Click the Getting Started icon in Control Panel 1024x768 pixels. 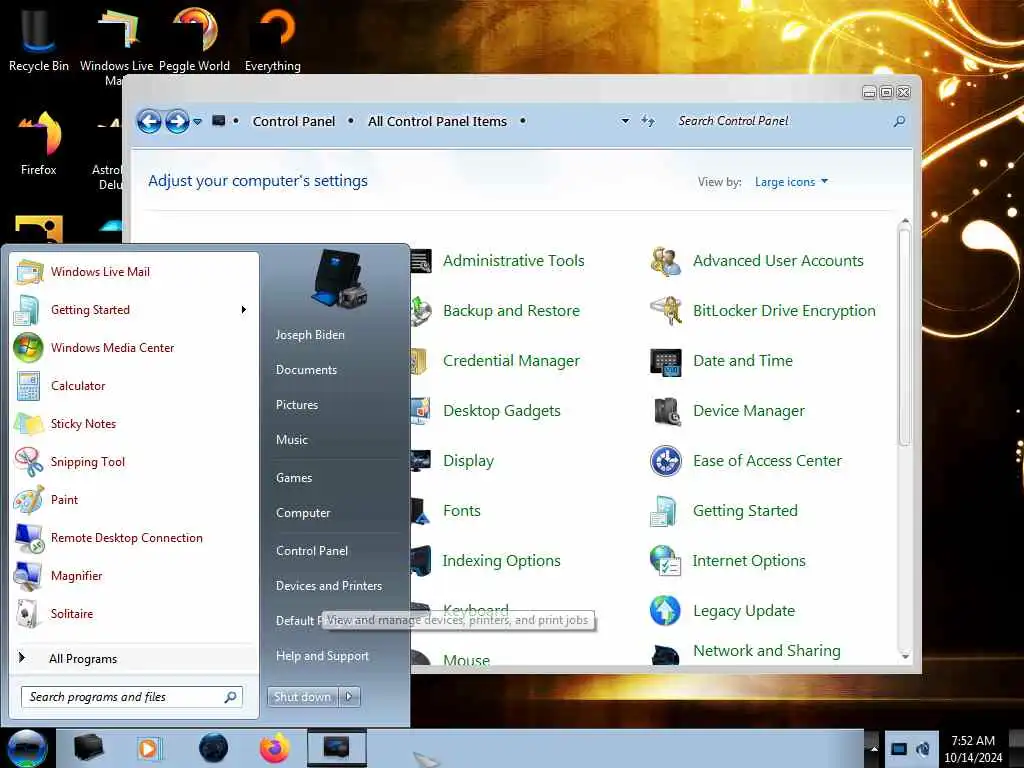(664, 511)
